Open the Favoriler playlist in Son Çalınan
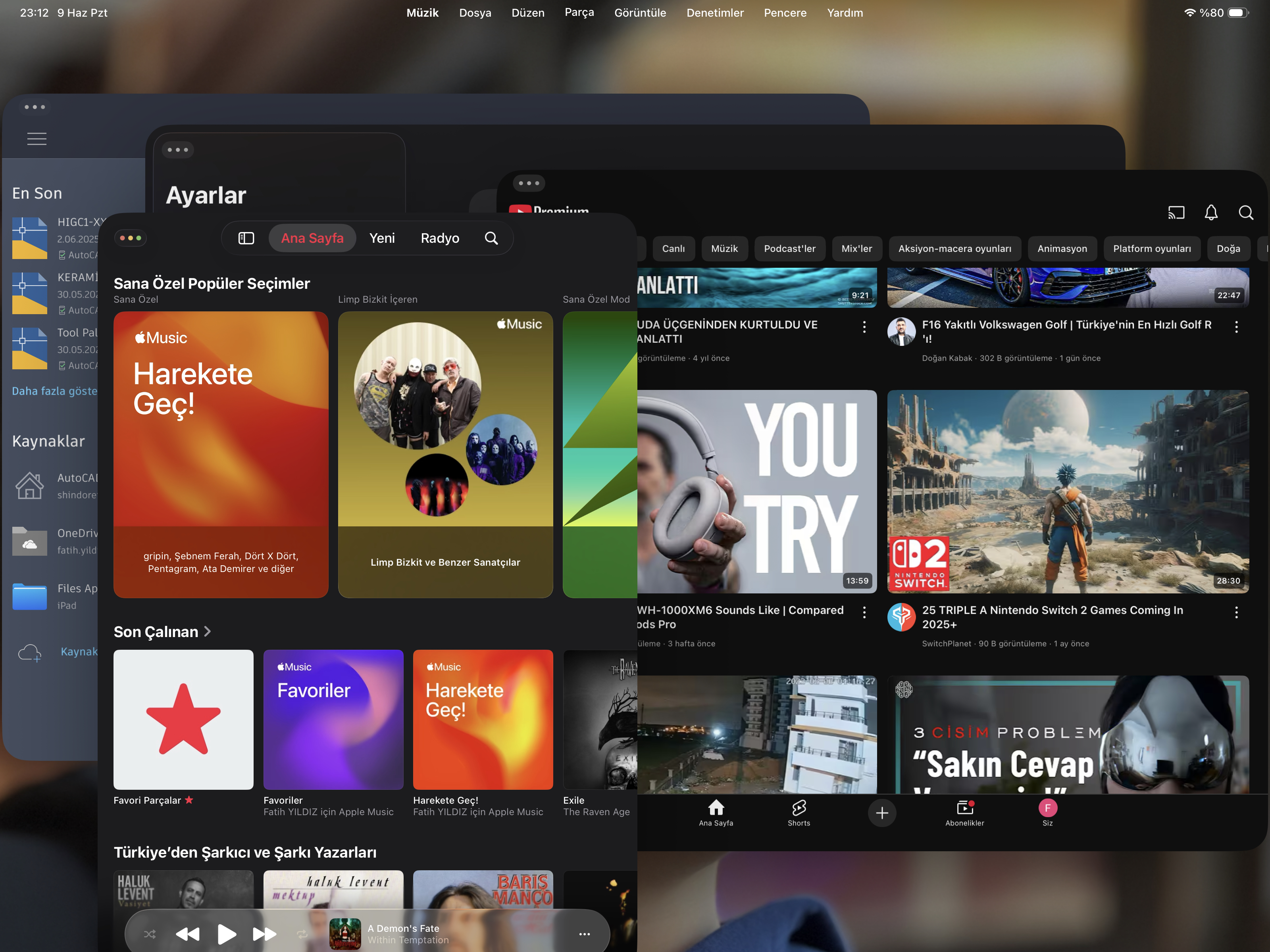 pyautogui.click(x=333, y=719)
